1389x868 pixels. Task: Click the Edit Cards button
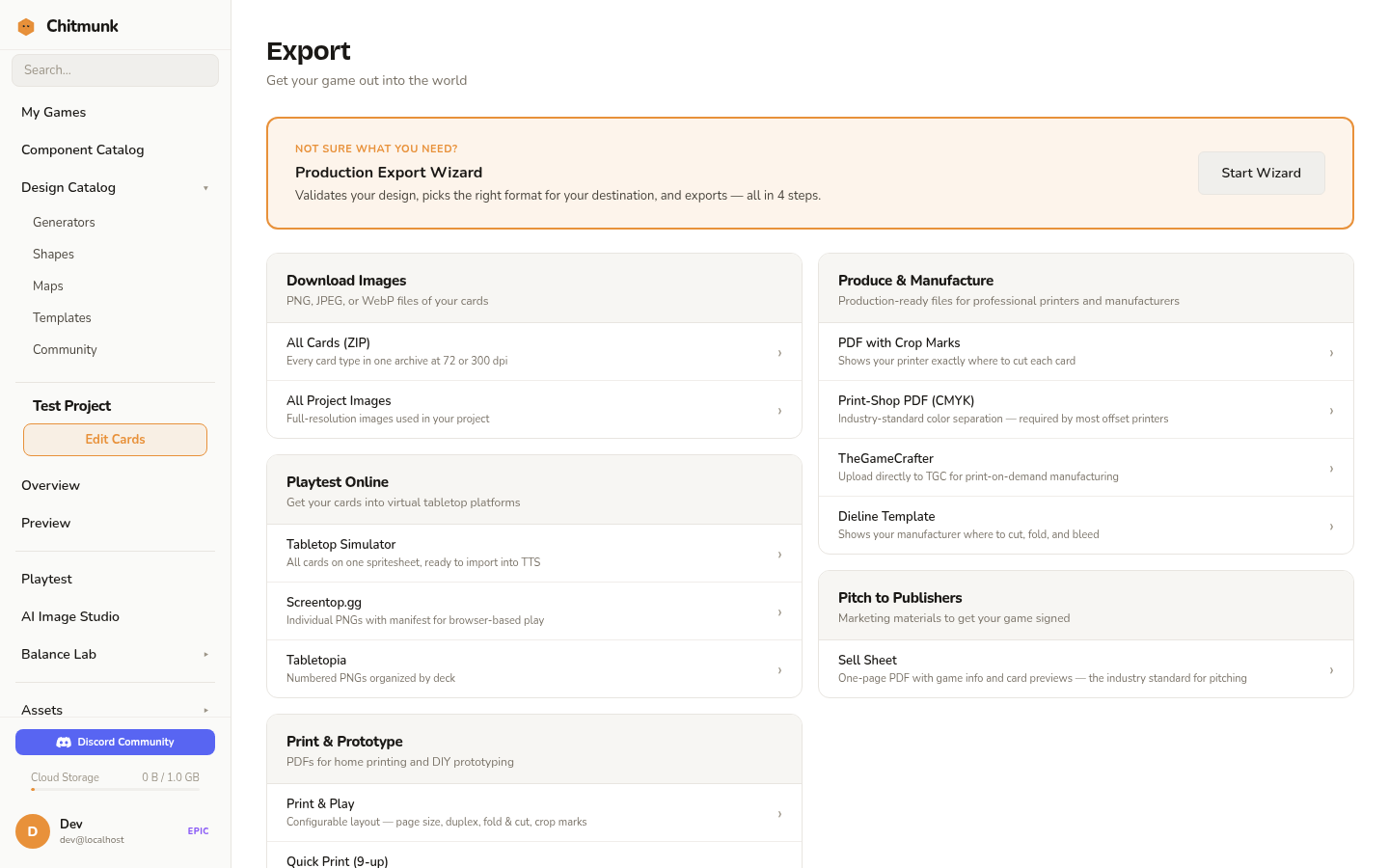(115, 440)
